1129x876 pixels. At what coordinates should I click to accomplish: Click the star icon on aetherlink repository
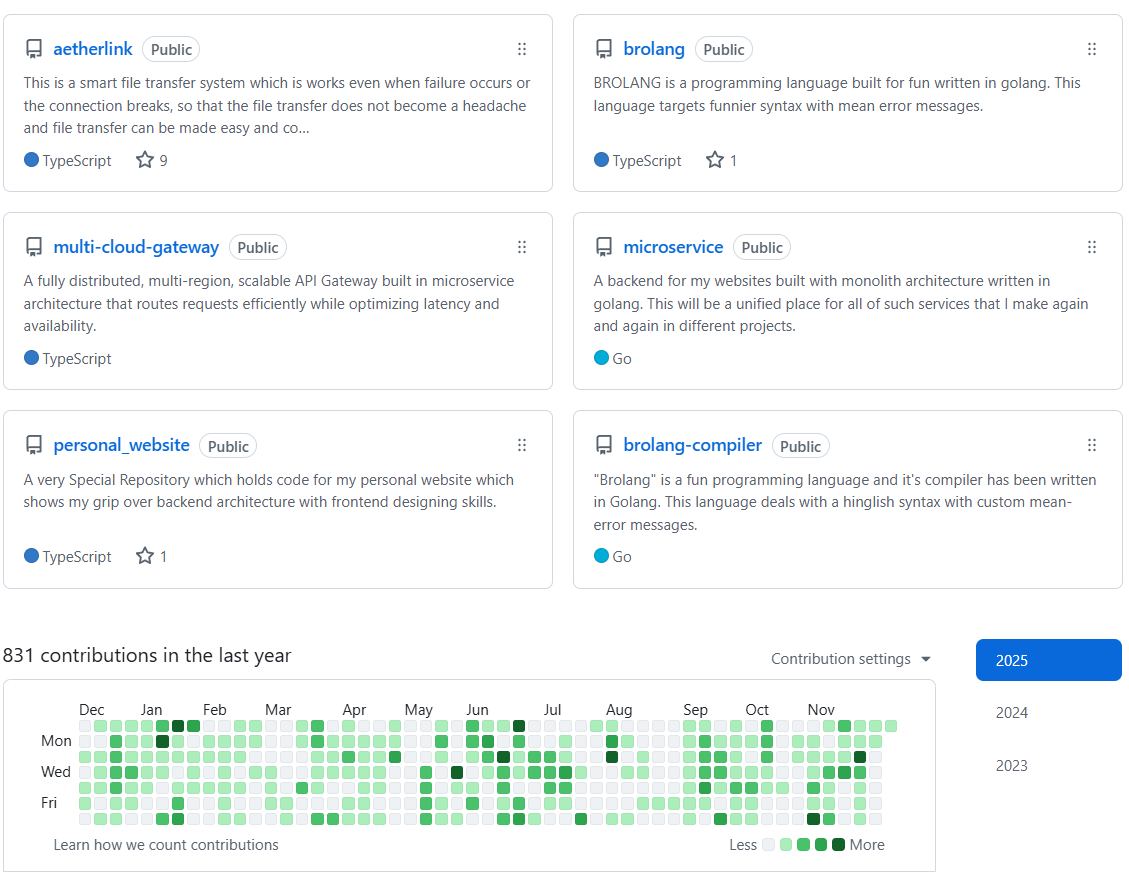pyautogui.click(x=145, y=160)
